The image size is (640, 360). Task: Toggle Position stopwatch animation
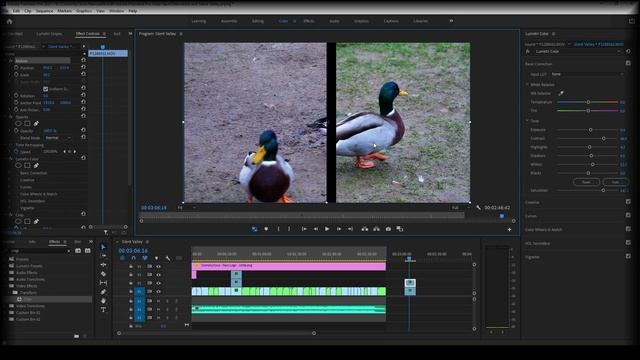[16, 68]
